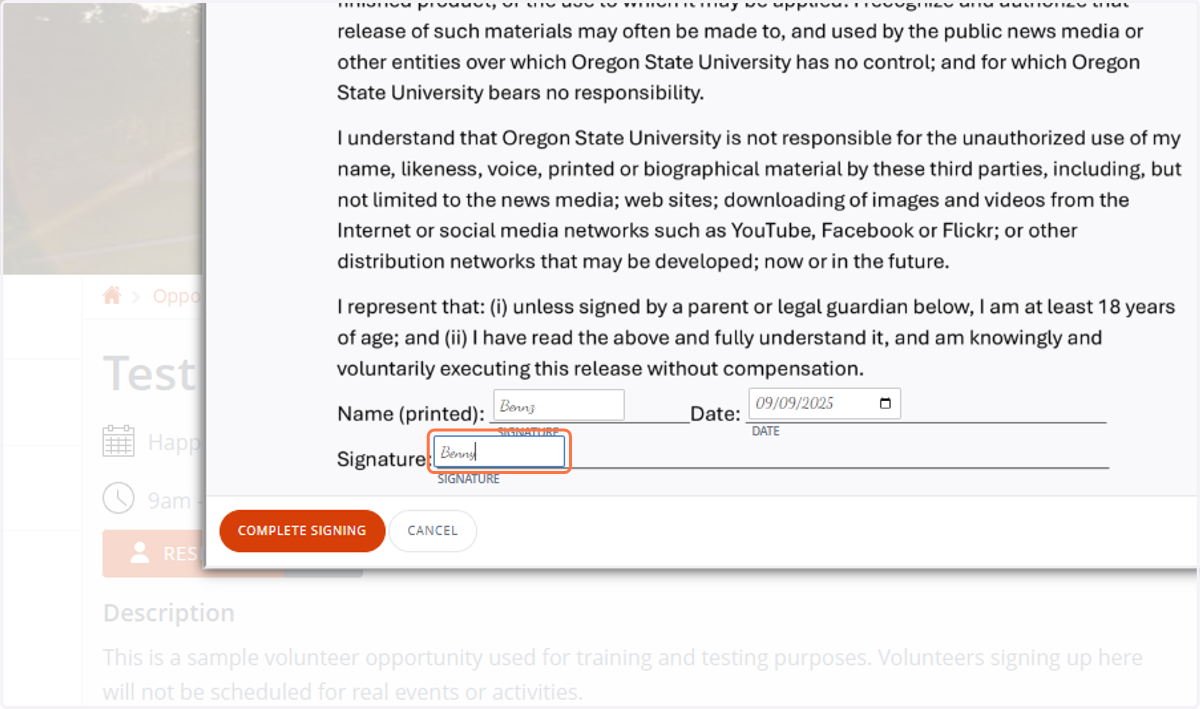Viewport: 1200px width, 709px height.
Task: Click the person icon on the background button
Action: pyautogui.click(x=140, y=553)
